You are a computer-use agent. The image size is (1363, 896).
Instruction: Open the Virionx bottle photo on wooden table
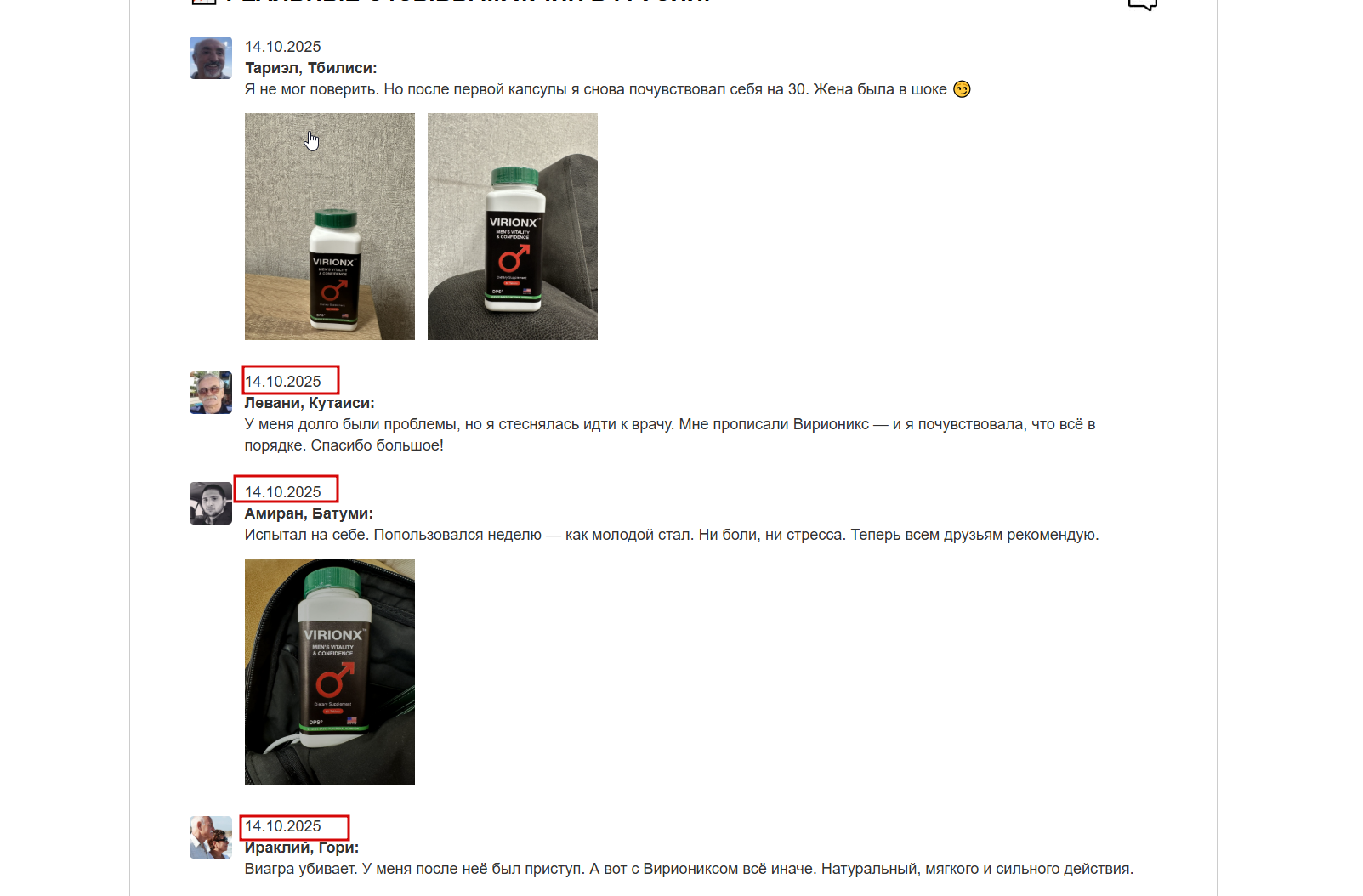pos(330,226)
